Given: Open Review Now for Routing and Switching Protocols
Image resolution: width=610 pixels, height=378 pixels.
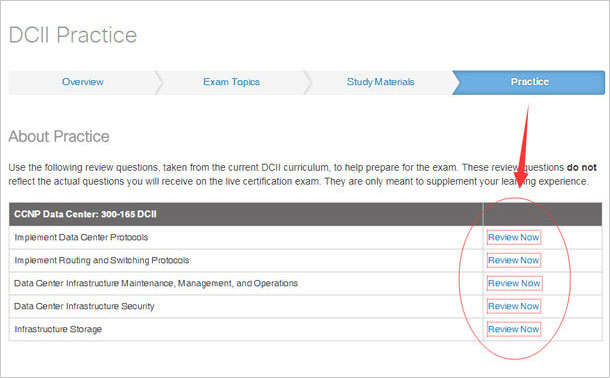Looking at the screenshot, I should pos(514,260).
